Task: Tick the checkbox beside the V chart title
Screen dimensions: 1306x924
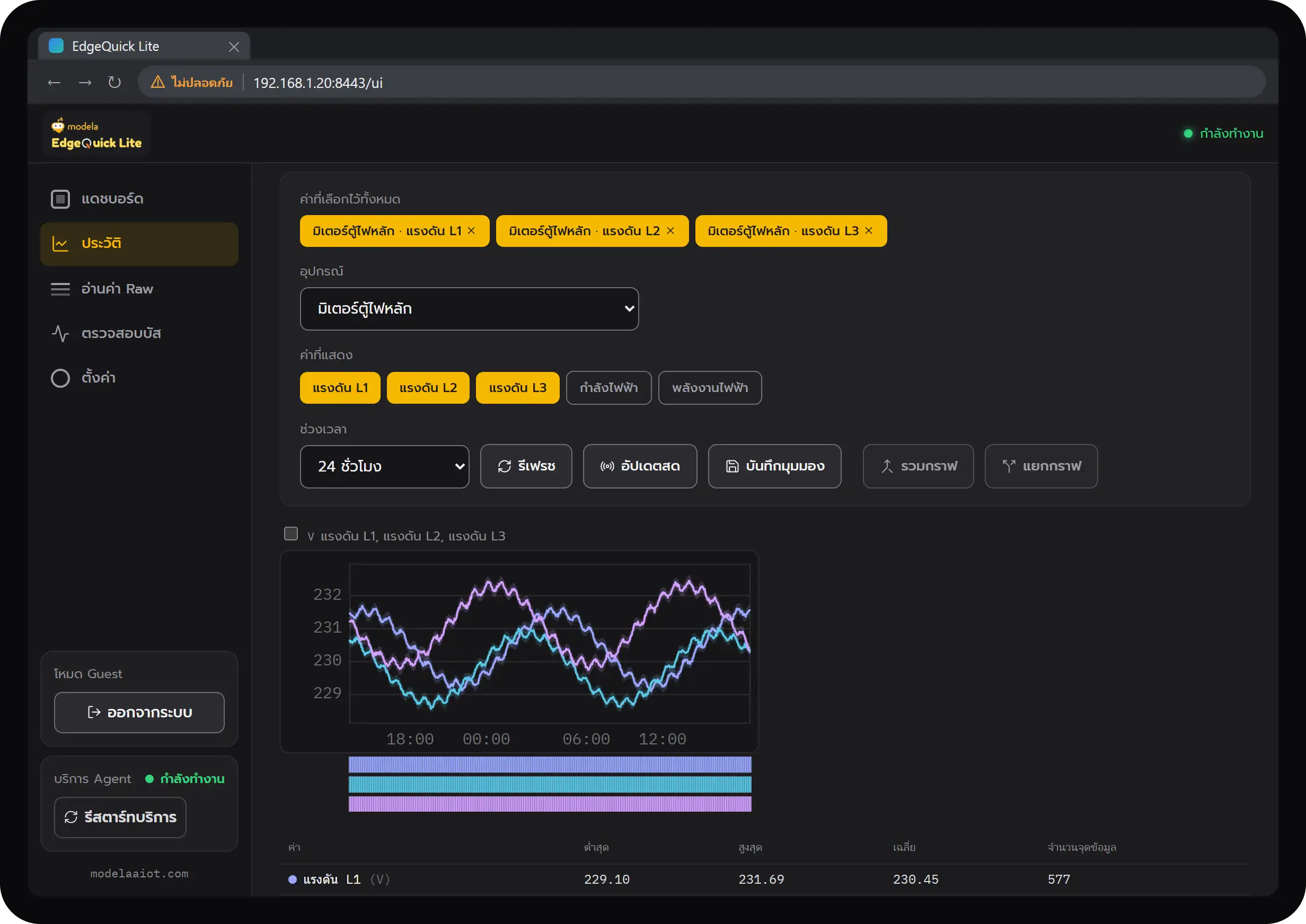Action: pyautogui.click(x=291, y=534)
